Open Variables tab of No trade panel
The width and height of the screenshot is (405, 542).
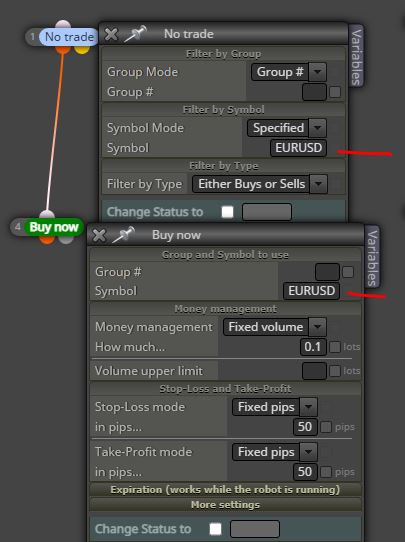(356, 57)
